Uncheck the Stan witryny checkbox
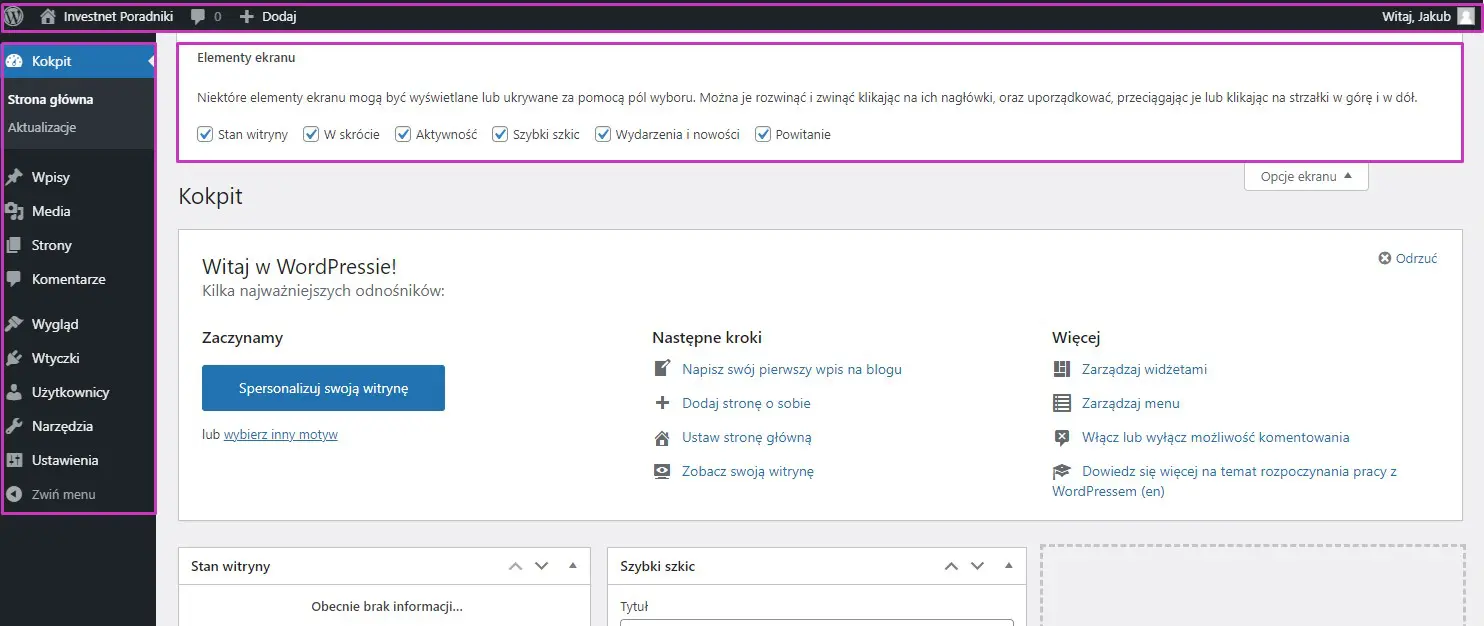 pyautogui.click(x=205, y=134)
